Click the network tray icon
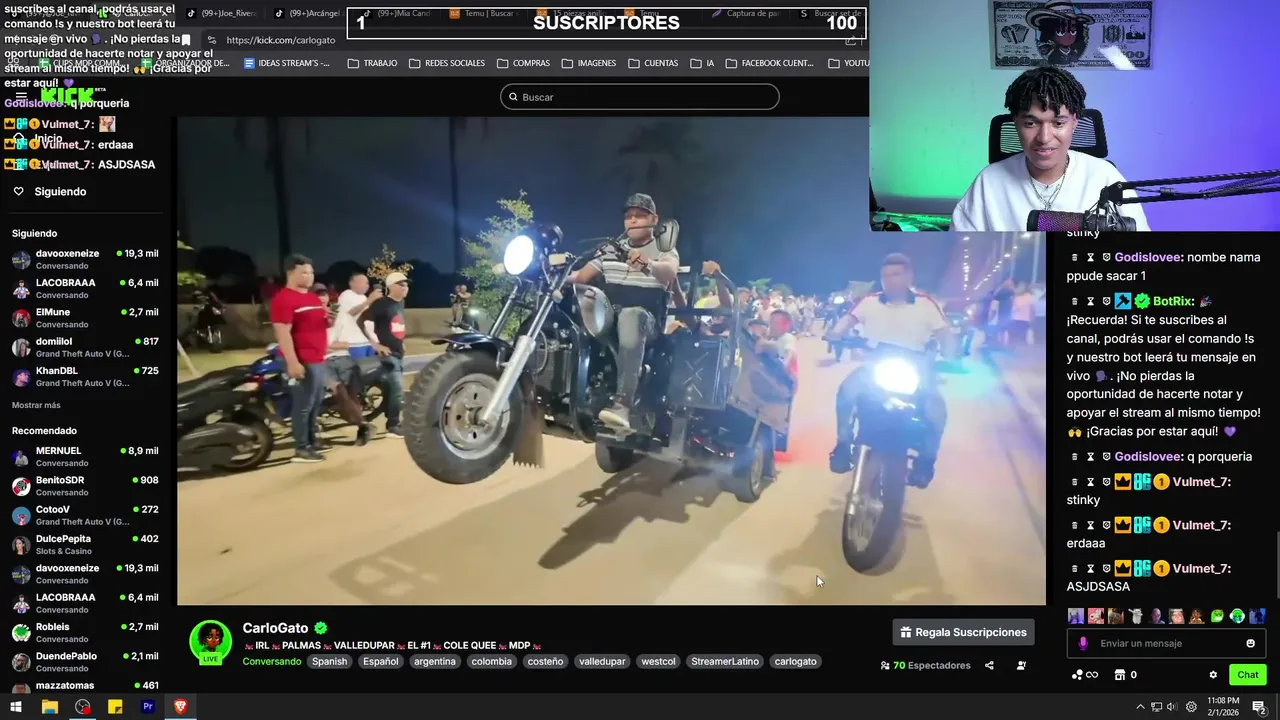1280x720 pixels. tap(1157, 707)
